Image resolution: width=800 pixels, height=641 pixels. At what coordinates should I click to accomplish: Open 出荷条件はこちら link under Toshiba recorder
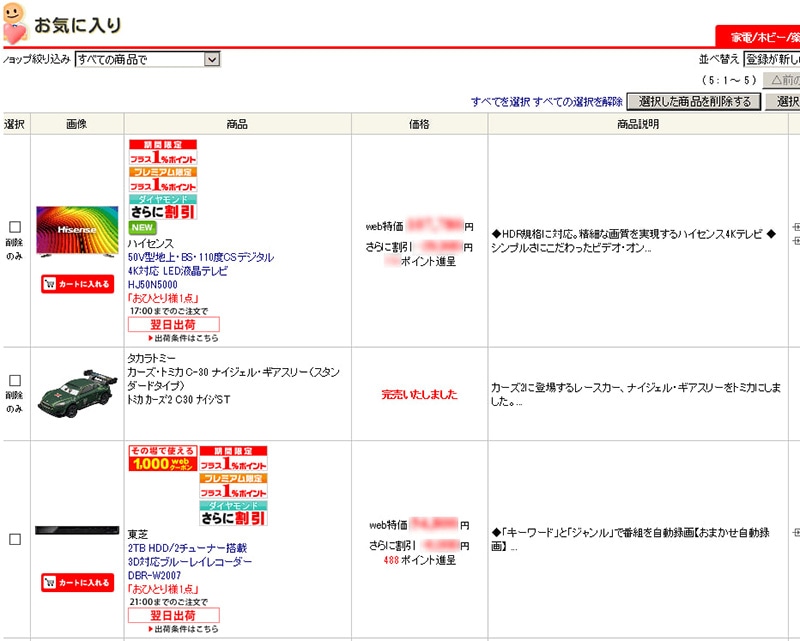click(x=184, y=629)
